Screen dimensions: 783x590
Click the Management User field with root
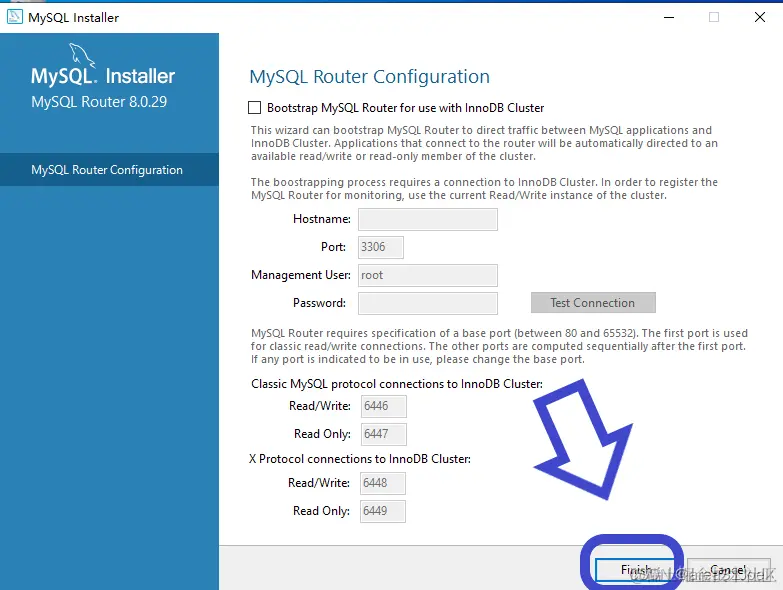pyautogui.click(x=427, y=275)
